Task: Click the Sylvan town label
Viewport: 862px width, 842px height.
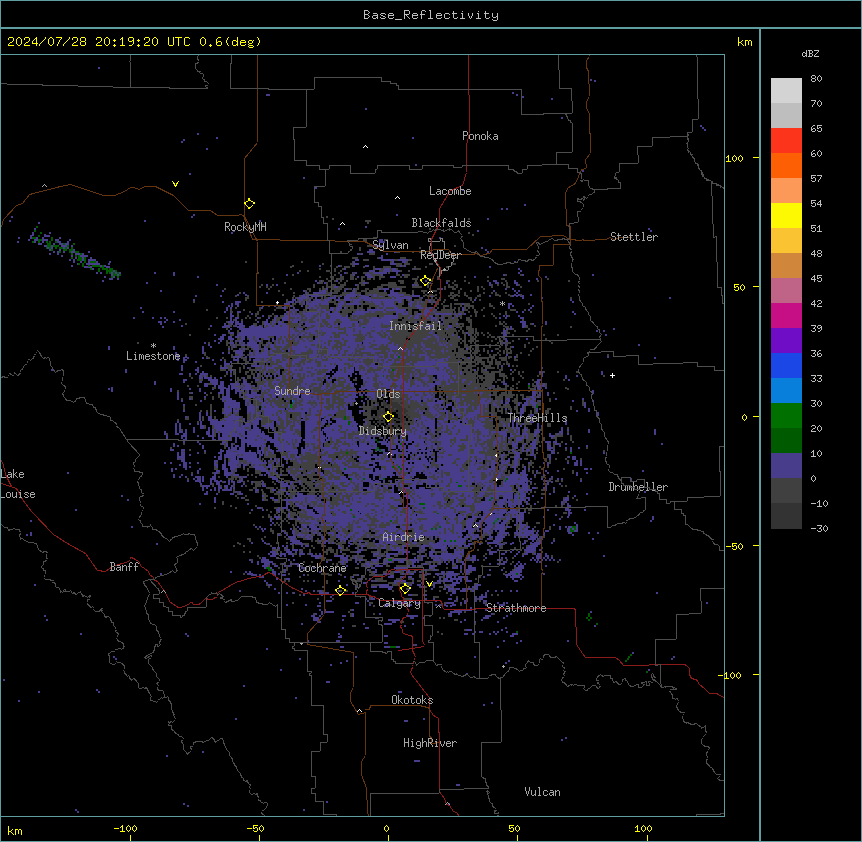Action: [390, 245]
